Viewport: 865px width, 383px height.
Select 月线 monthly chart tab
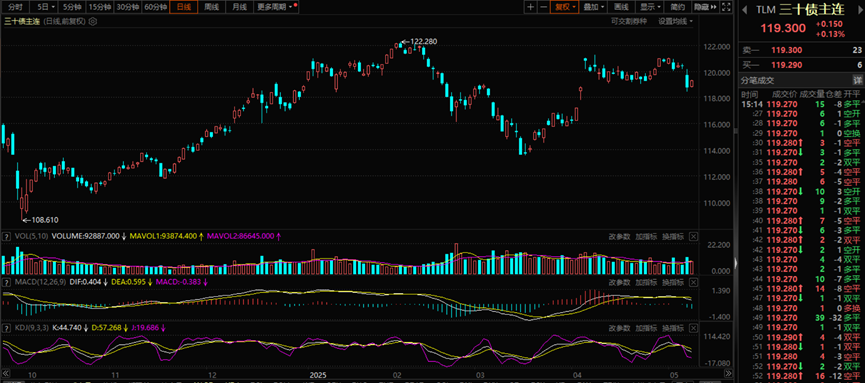pyautogui.click(x=239, y=7)
